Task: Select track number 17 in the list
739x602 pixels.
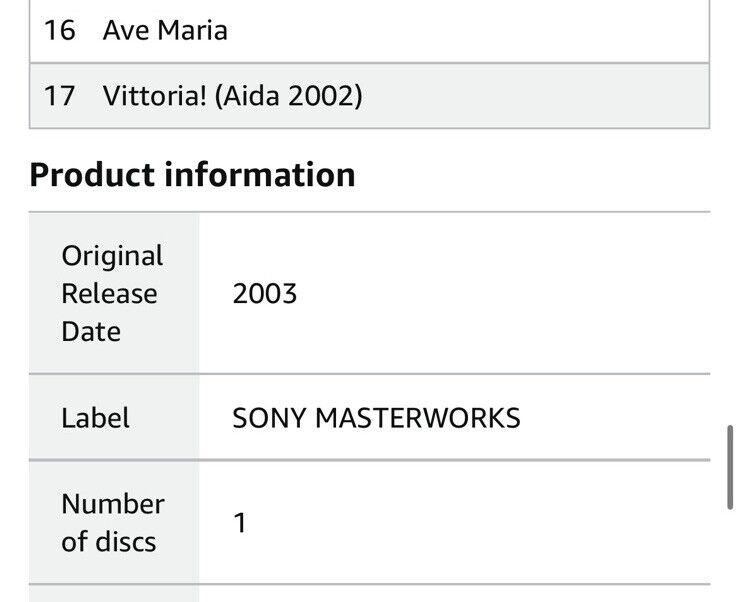Action: tap(59, 96)
